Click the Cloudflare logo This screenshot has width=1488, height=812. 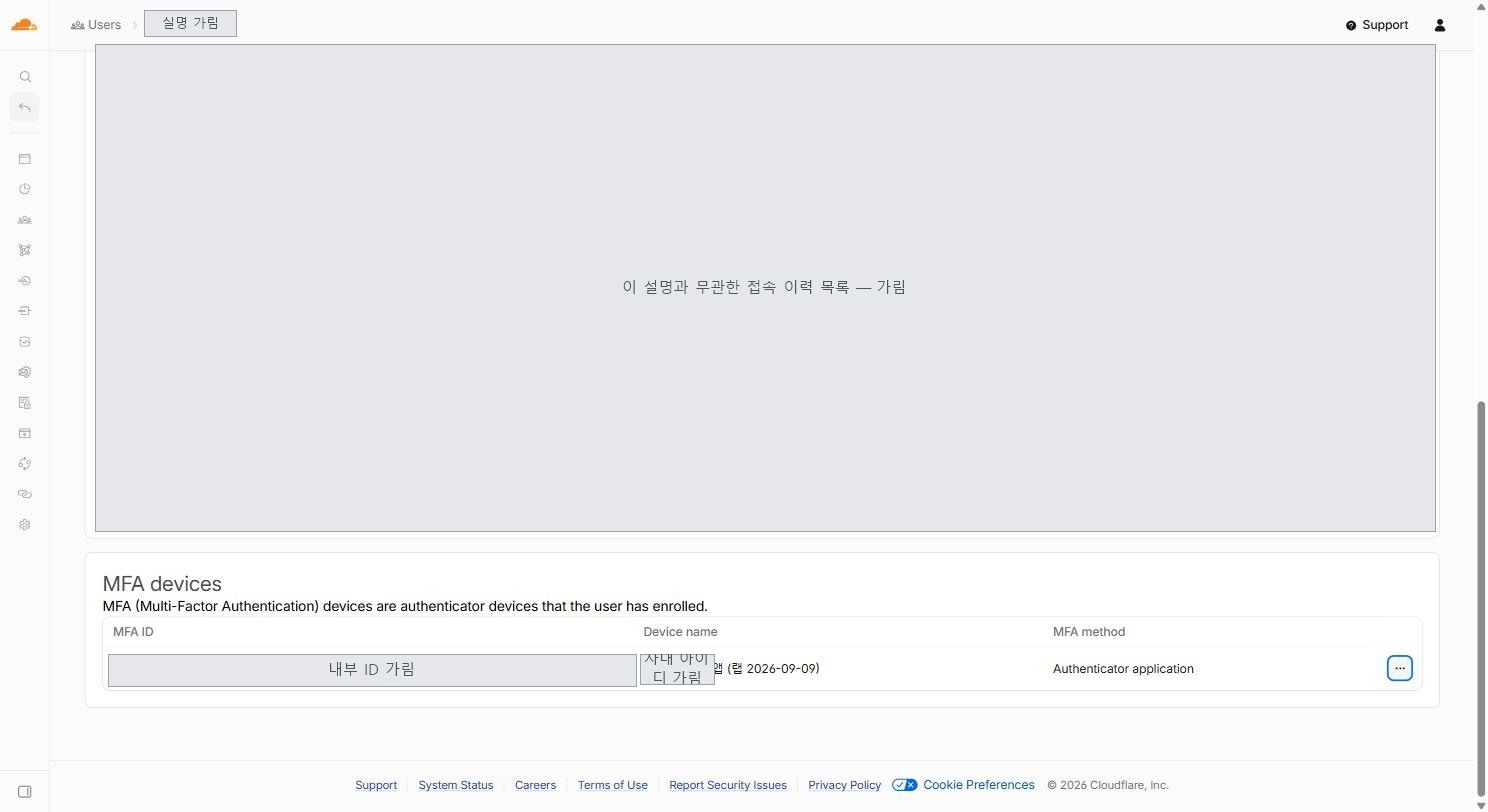pos(24,24)
